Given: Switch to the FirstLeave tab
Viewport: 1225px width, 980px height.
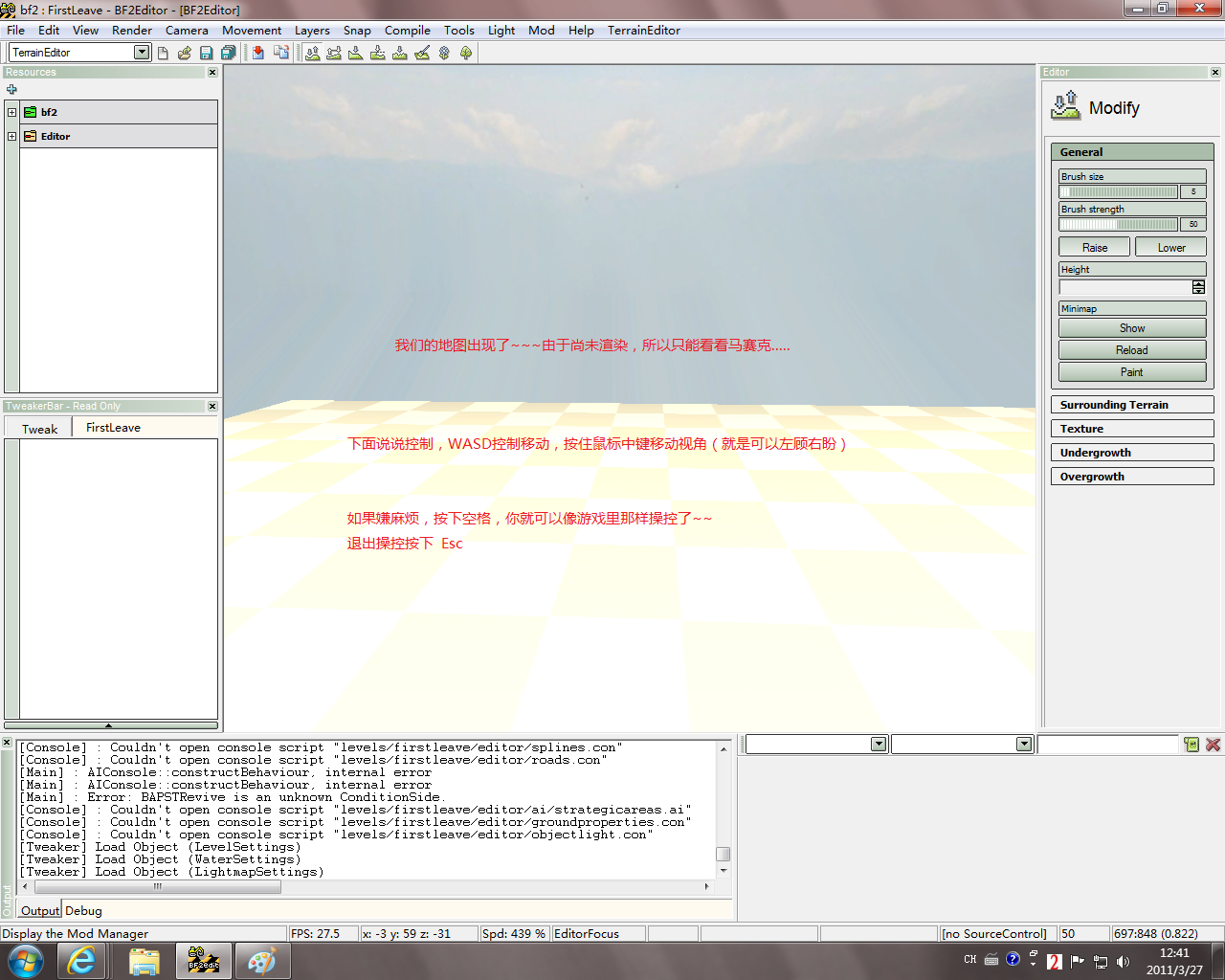Looking at the screenshot, I should [113, 428].
